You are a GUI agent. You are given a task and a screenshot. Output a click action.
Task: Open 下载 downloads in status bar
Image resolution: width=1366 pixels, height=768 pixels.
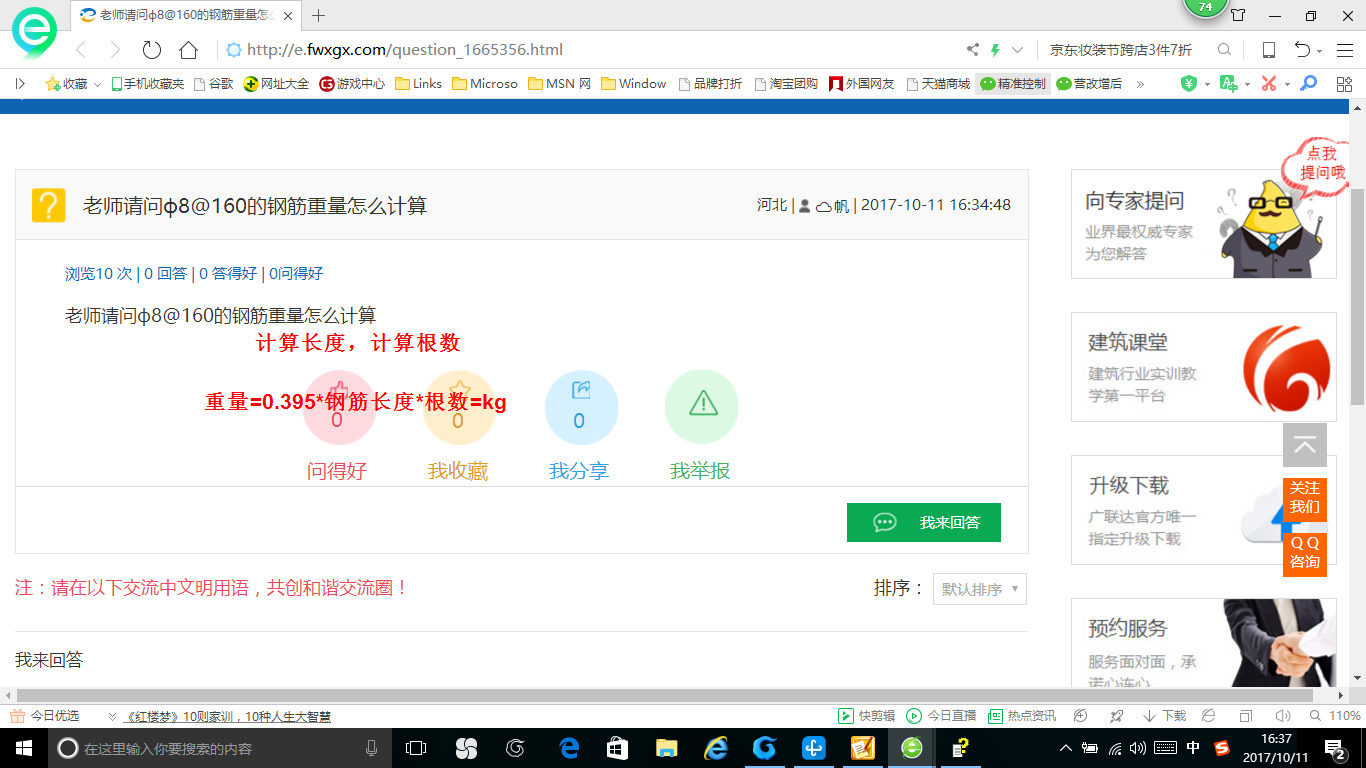pyautogui.click(x=1164, y=716)
